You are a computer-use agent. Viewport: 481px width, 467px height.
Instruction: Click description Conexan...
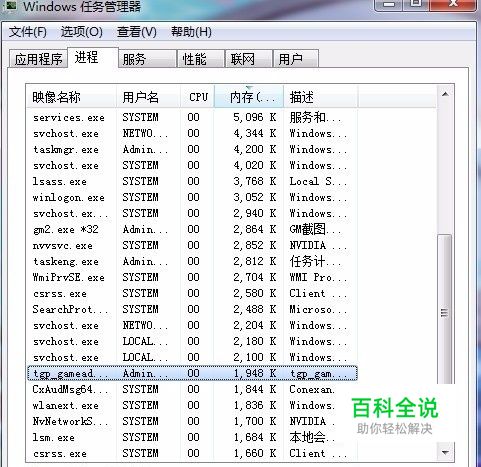point(312,389)
